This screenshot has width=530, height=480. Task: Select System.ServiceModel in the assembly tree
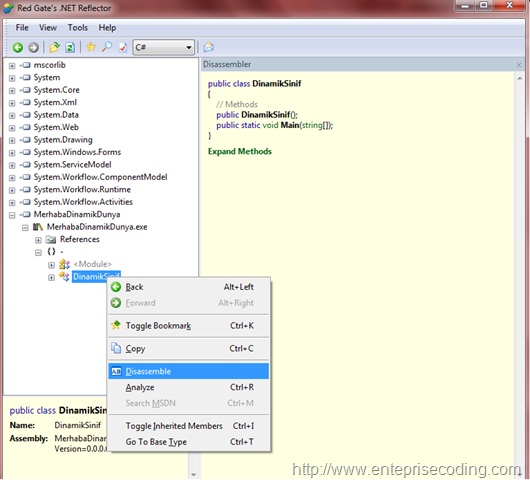(72, 165)
